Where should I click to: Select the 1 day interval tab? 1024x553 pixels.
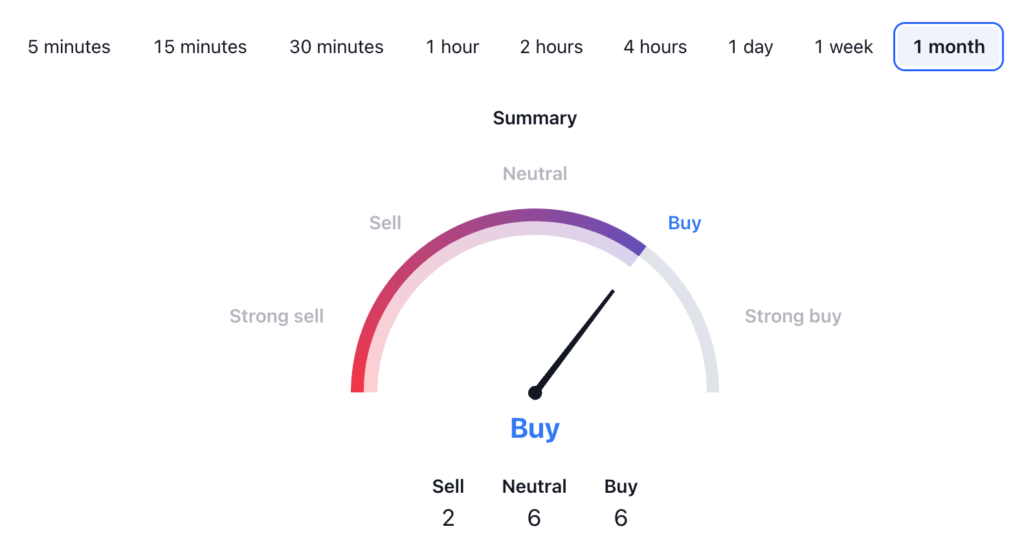(750, 47)
